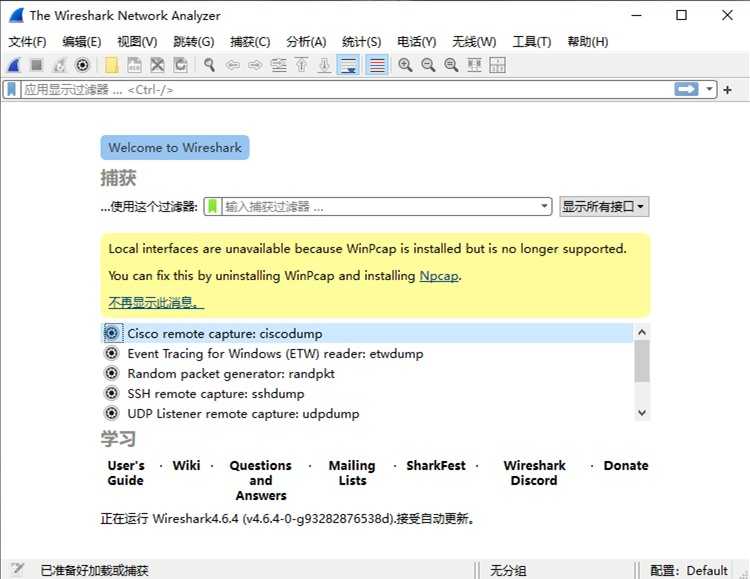Toggle packet list colorization button
The width and height of the screenshot is (750, 579).
pyautogui.click(x=377, y=65)
